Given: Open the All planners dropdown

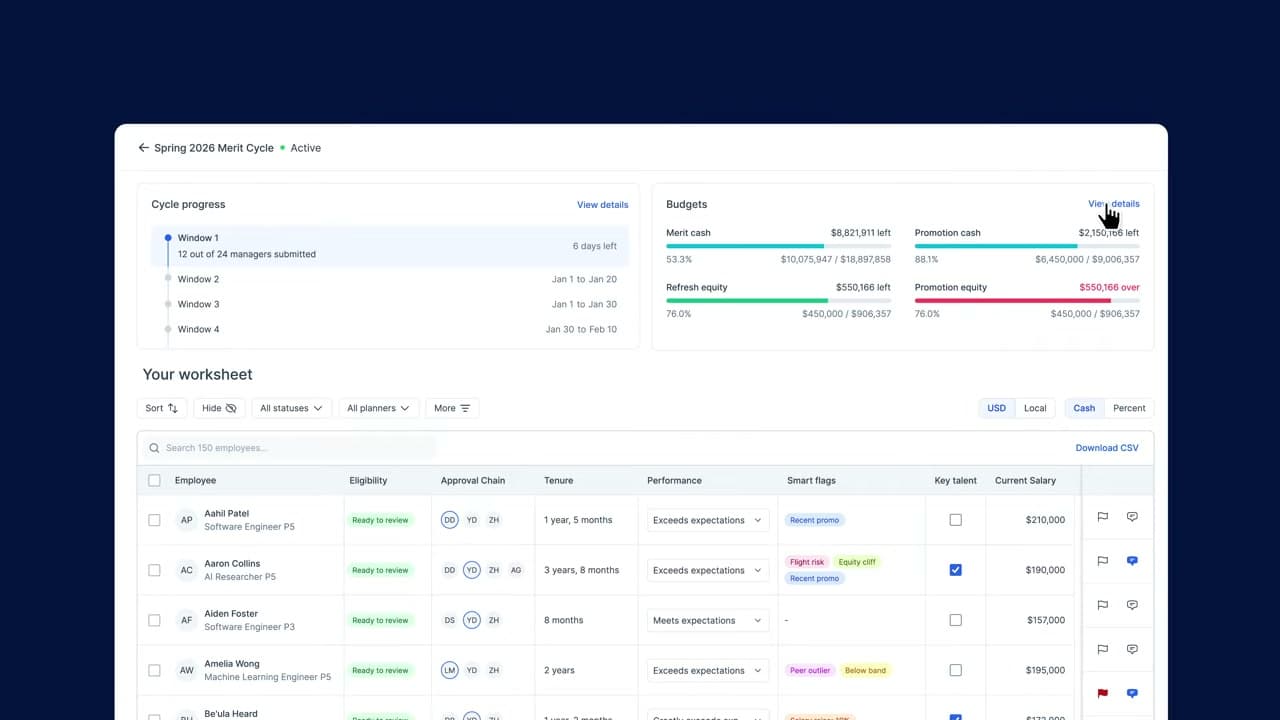Looking at the screenshot, I should (x=378, y=408).
